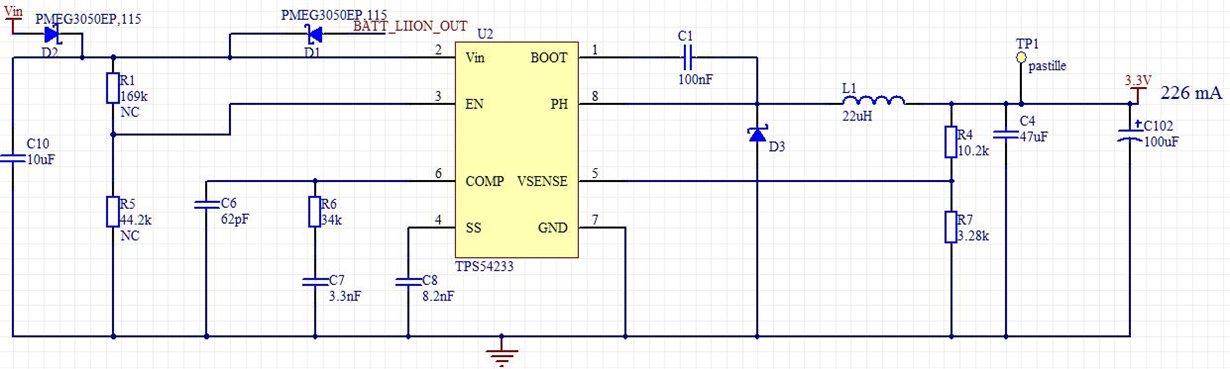Click the COMP pin label

point(485,182)
